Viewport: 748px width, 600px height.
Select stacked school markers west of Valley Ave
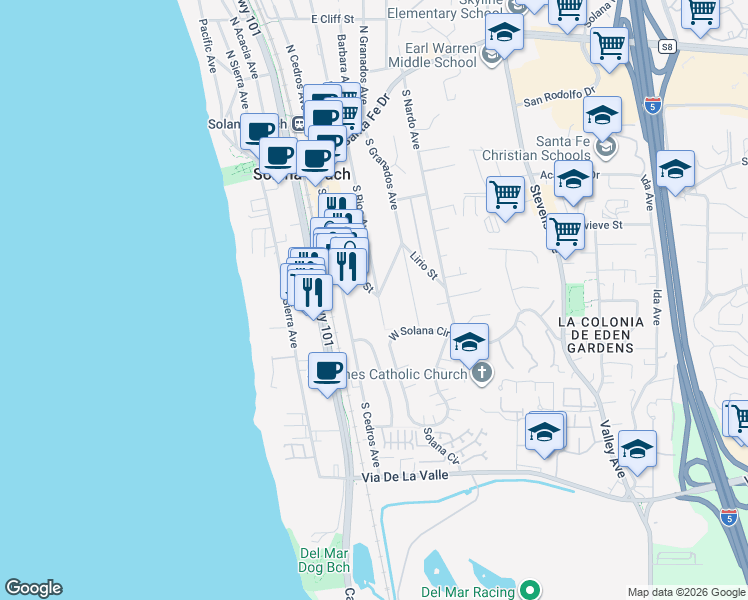coord(545,433)
